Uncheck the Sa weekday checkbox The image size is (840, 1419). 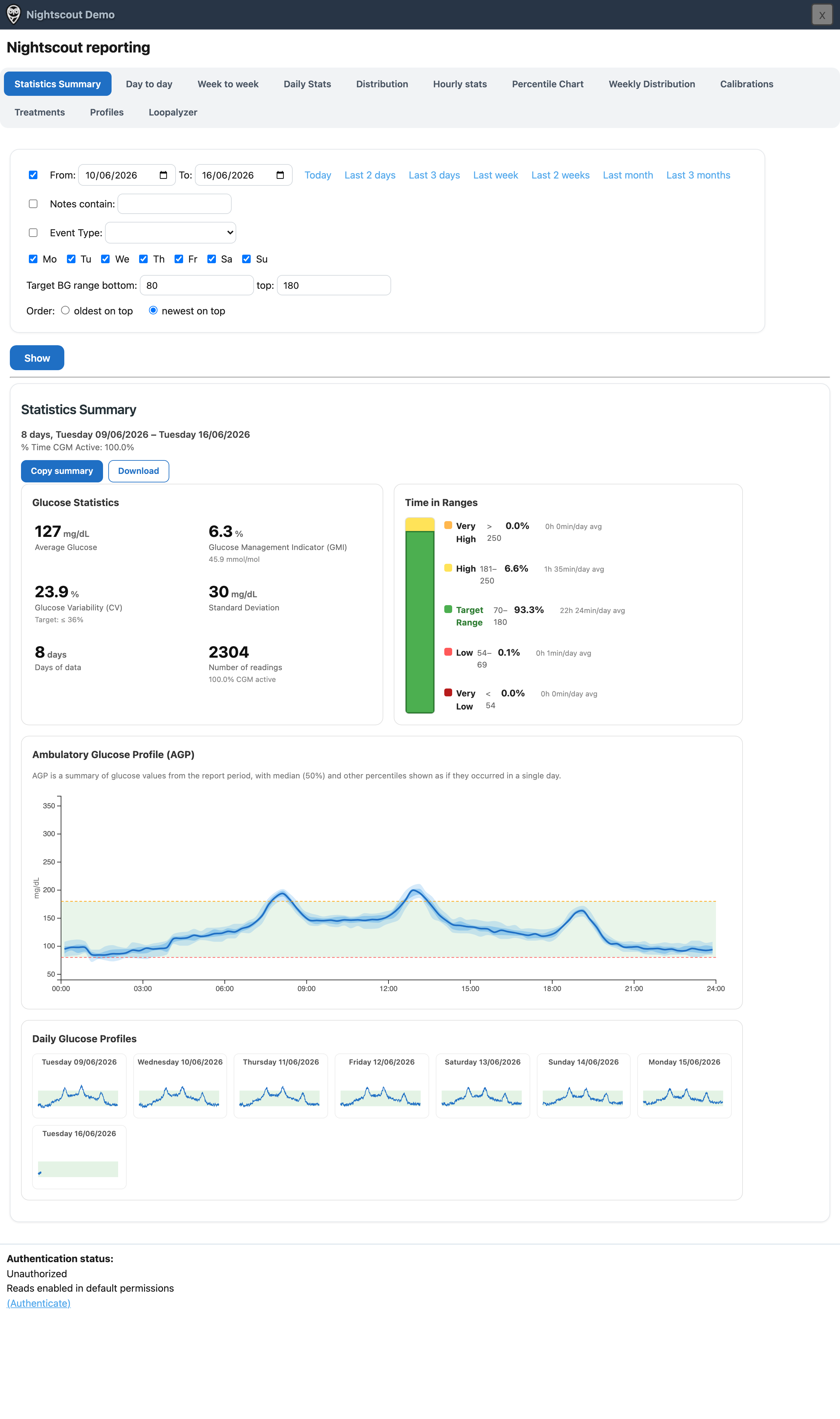pyautogui.click(x=212, y=259)
